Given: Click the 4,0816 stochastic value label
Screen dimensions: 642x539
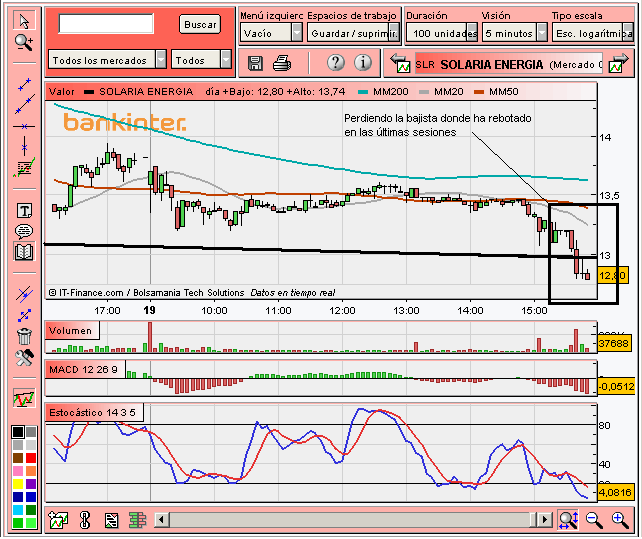Looking at the screenshot, I should click(615, 492).
